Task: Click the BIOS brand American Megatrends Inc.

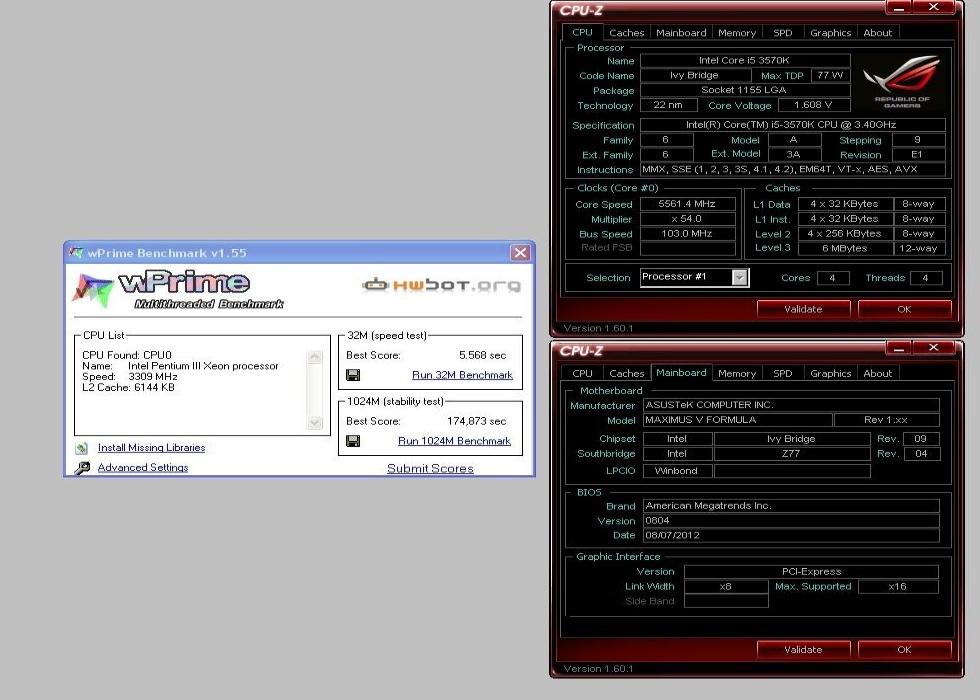Action: point(791,506)
